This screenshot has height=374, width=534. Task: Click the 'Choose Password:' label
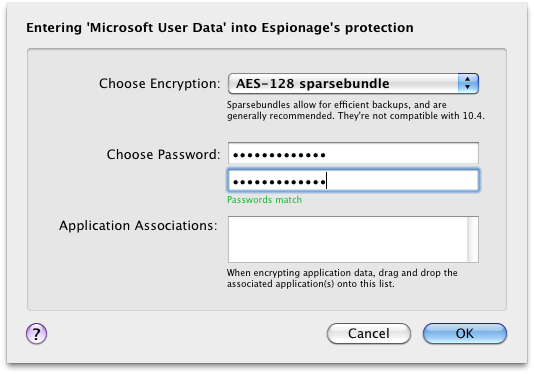[163, 155]
